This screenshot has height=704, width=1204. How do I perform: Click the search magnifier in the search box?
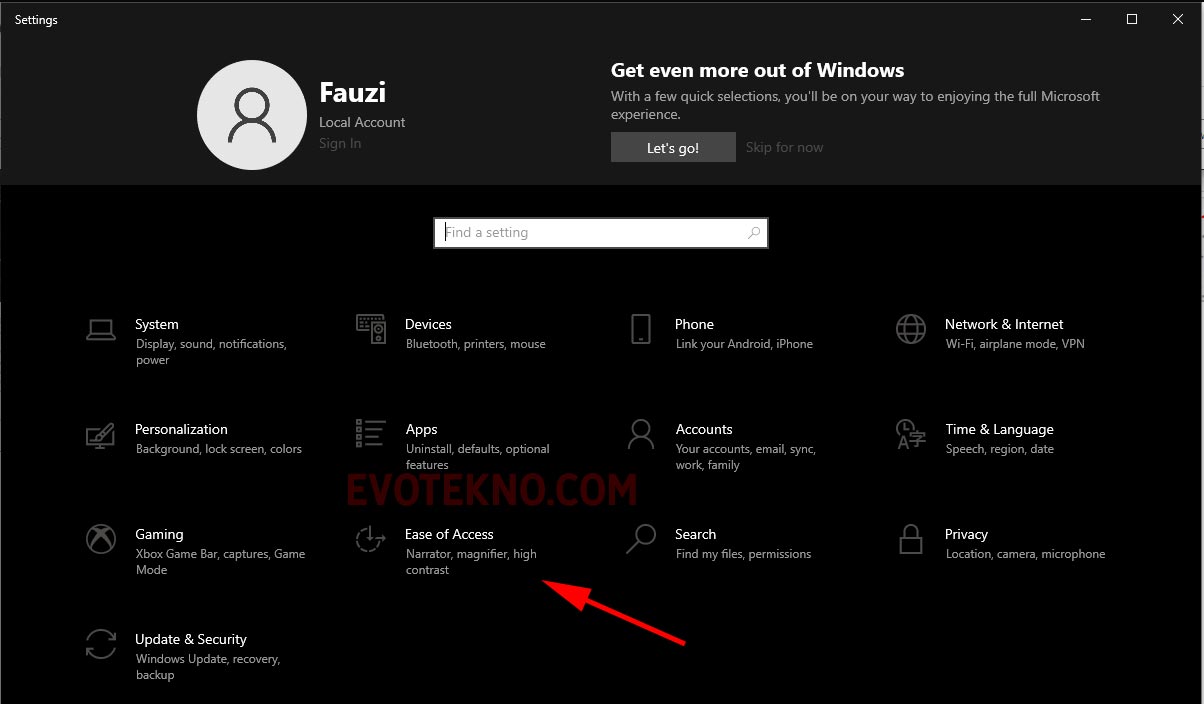(754, 233)
